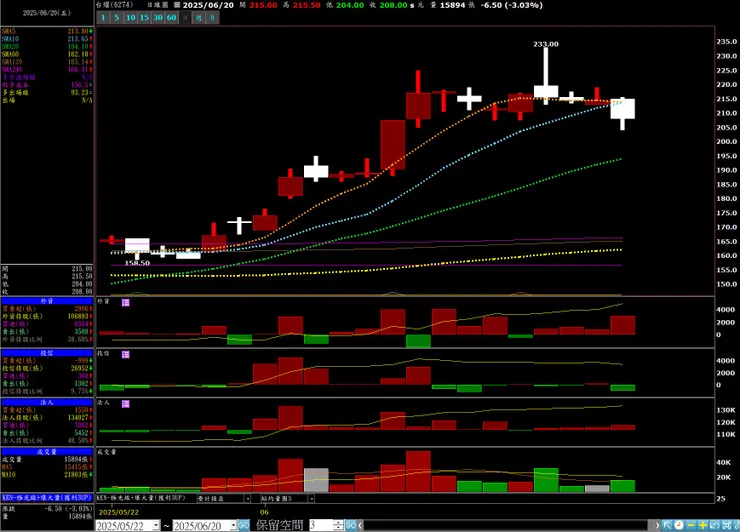The width and height of the screenshot is (740, 532).
Task: Choose the 30-minute timeframe
Action: (158, 18)
